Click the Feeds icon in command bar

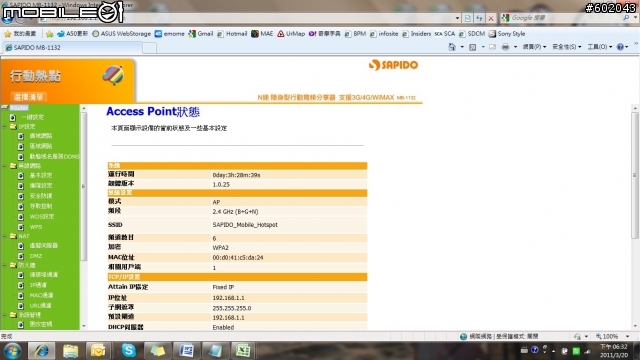[473, 47]
